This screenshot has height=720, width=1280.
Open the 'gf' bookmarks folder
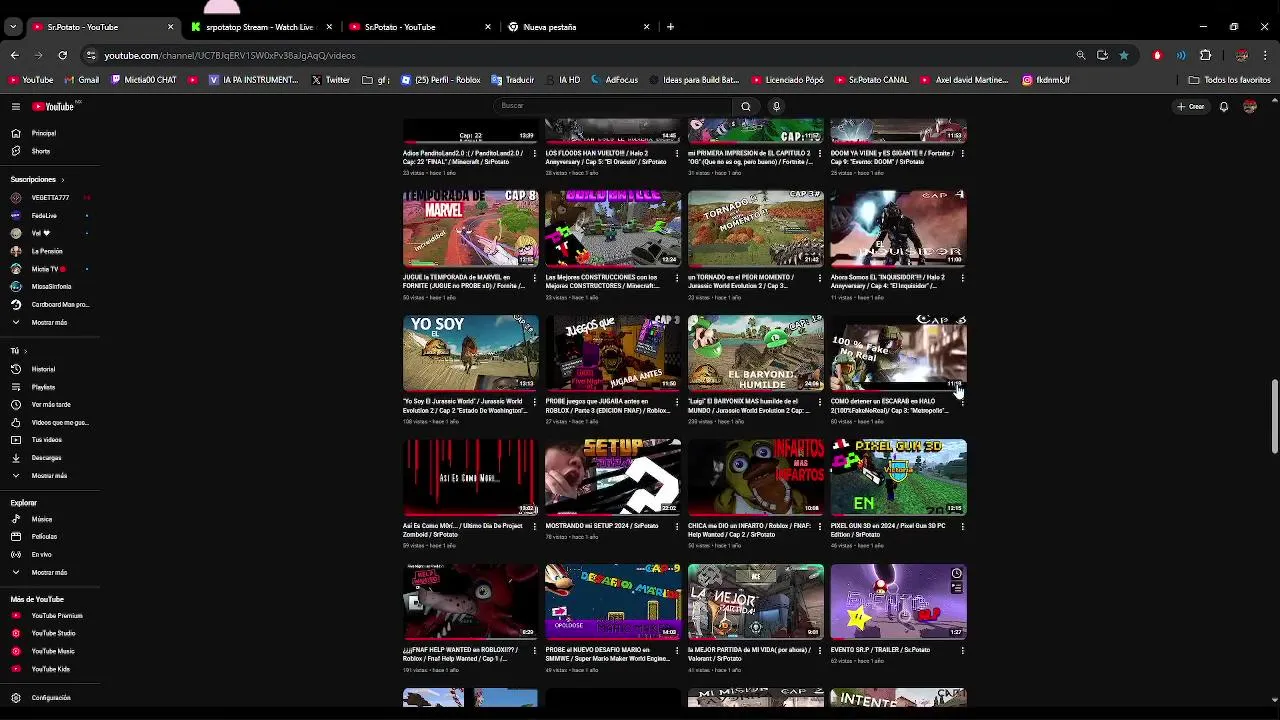pyautogui.click(x=376, y=80)
